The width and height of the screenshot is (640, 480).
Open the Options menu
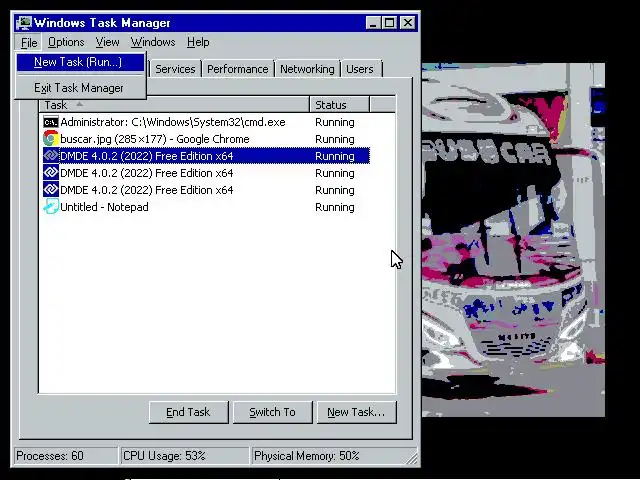pyautogui.click(x=66, y=42)
